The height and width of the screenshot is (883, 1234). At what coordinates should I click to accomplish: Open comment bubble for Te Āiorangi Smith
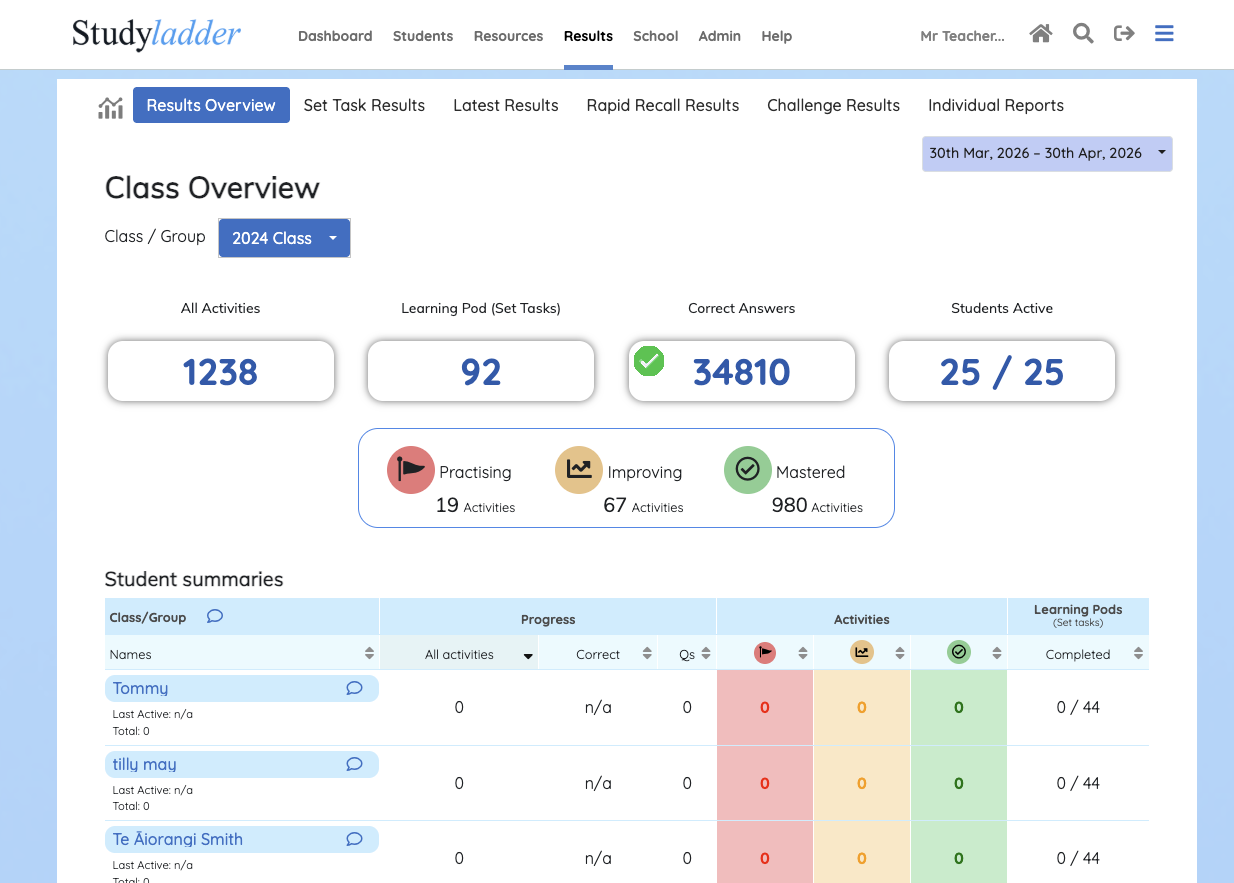coord(354,839)
